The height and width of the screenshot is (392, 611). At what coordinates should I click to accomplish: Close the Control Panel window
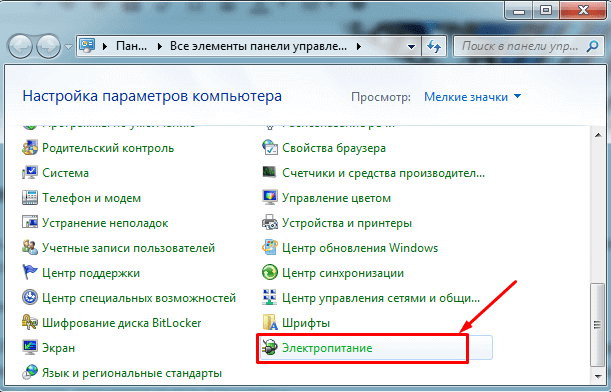[x=583, y=10]
